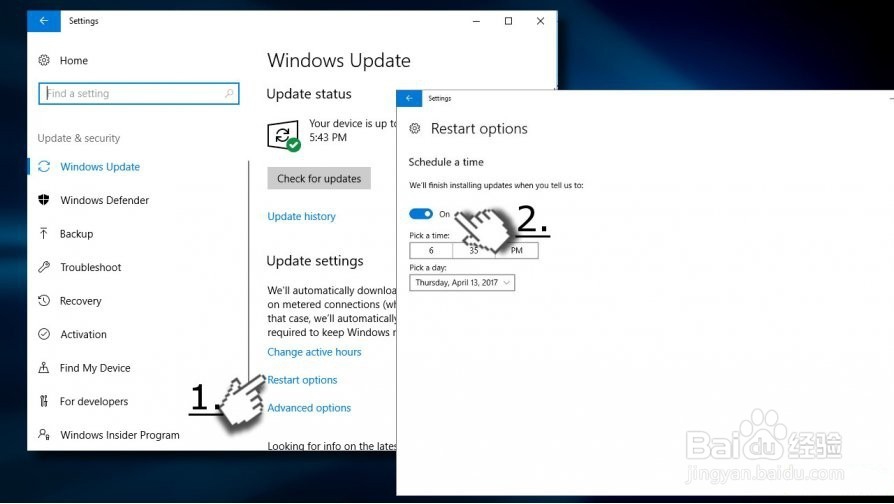Open Find My Device page
Image resolution: width=894 pixels, height=504 pixels.
pos(95,368)
